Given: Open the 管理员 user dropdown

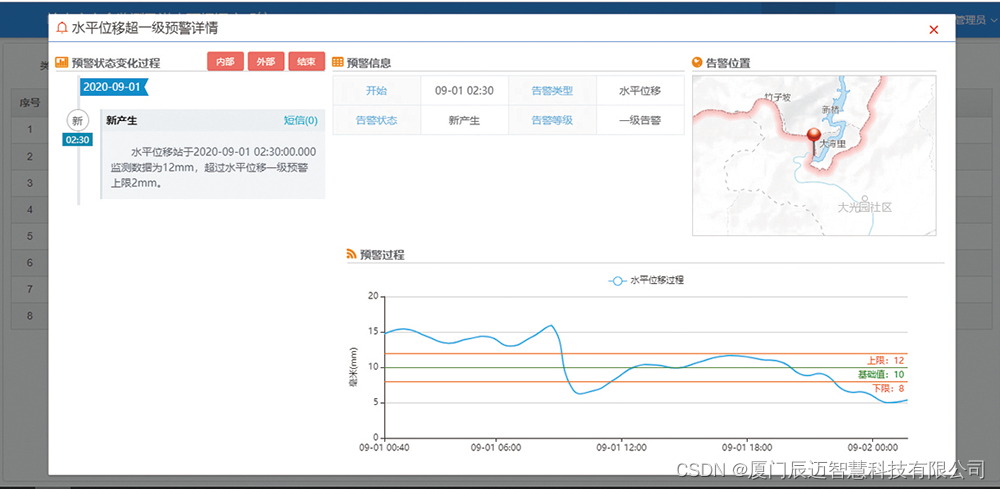Looking at the screenshot, I should tap(975, 20).
